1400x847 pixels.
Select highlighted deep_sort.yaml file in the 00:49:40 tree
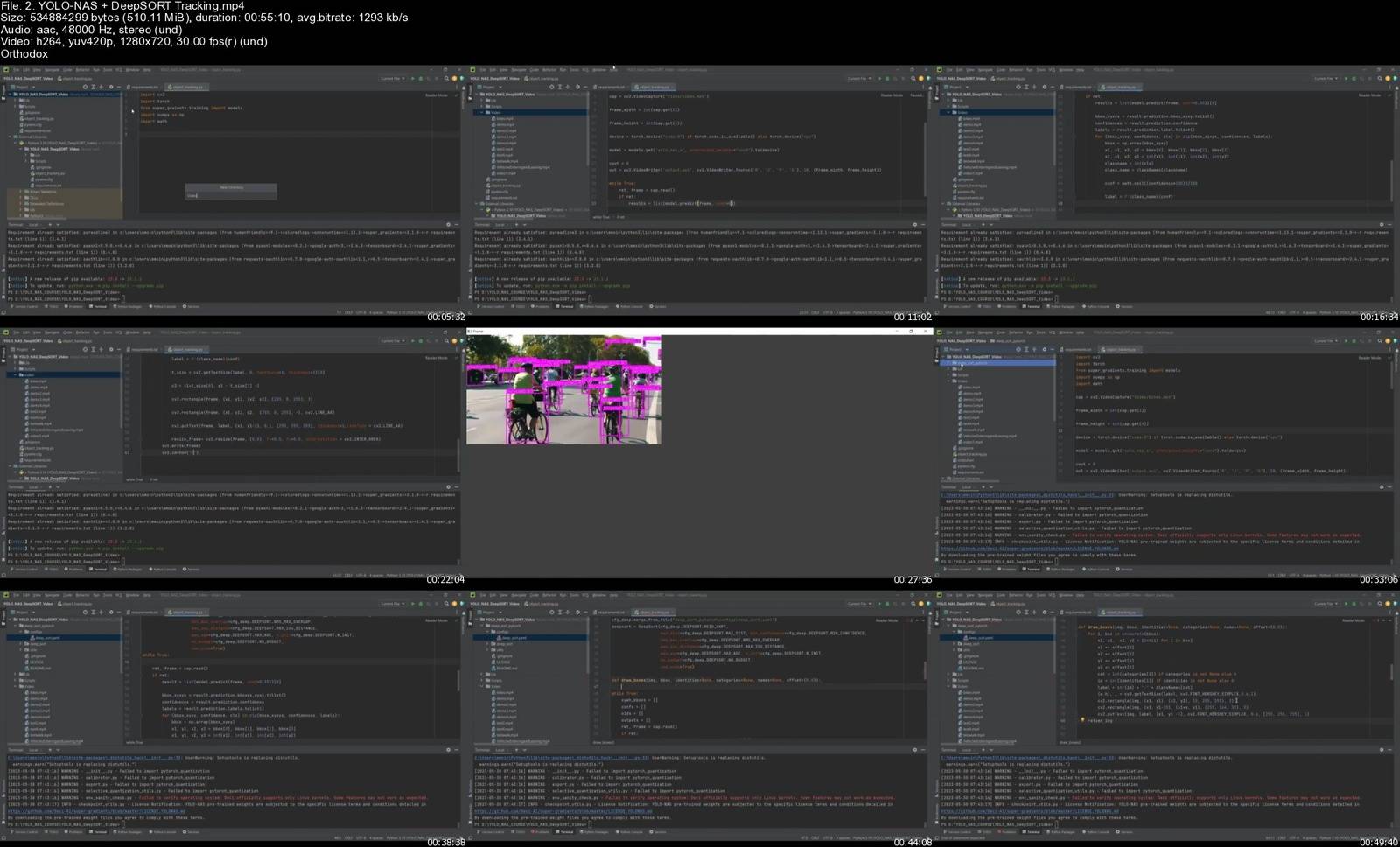tap(996, 638)
